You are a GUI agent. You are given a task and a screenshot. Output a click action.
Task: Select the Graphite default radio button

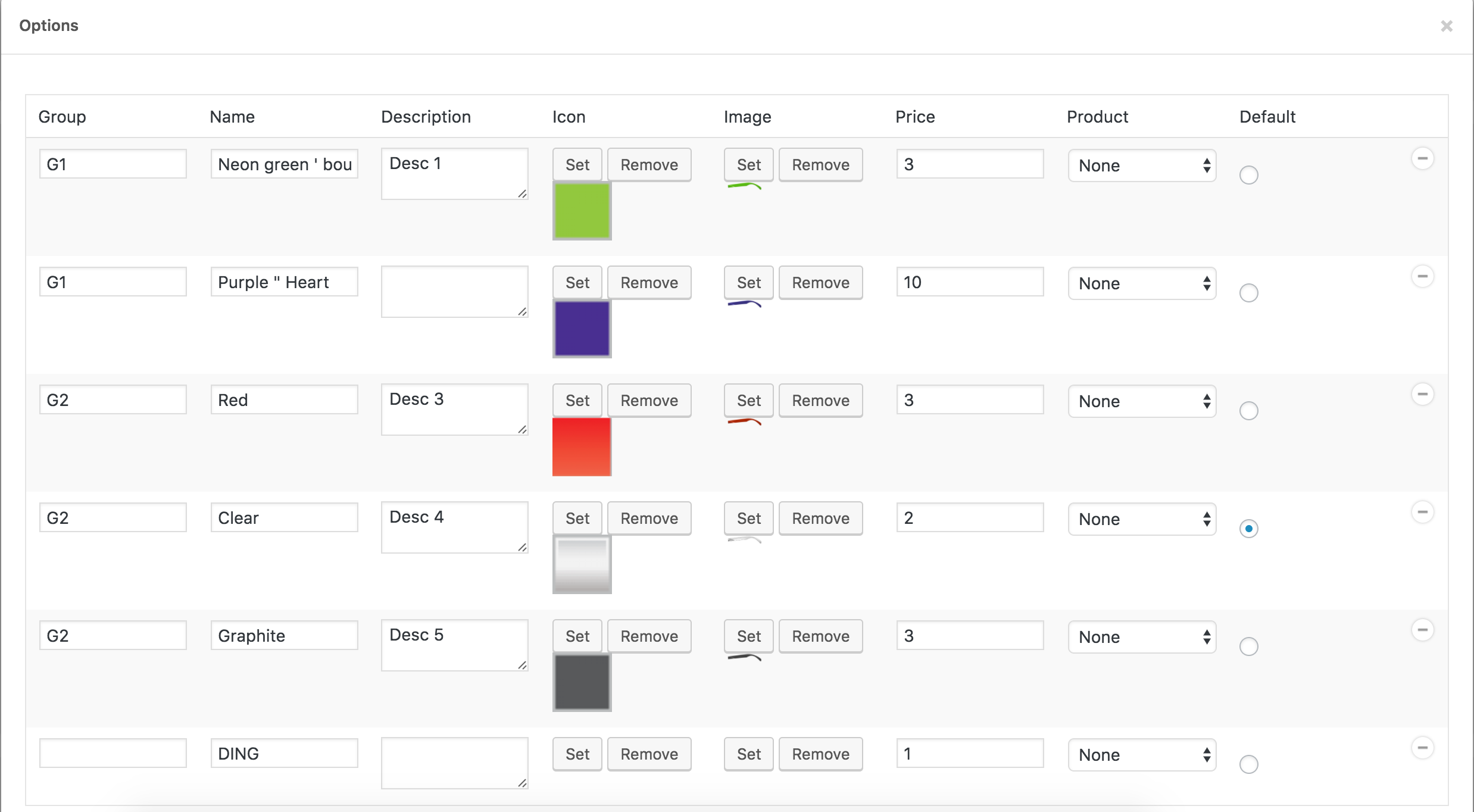1248,647
